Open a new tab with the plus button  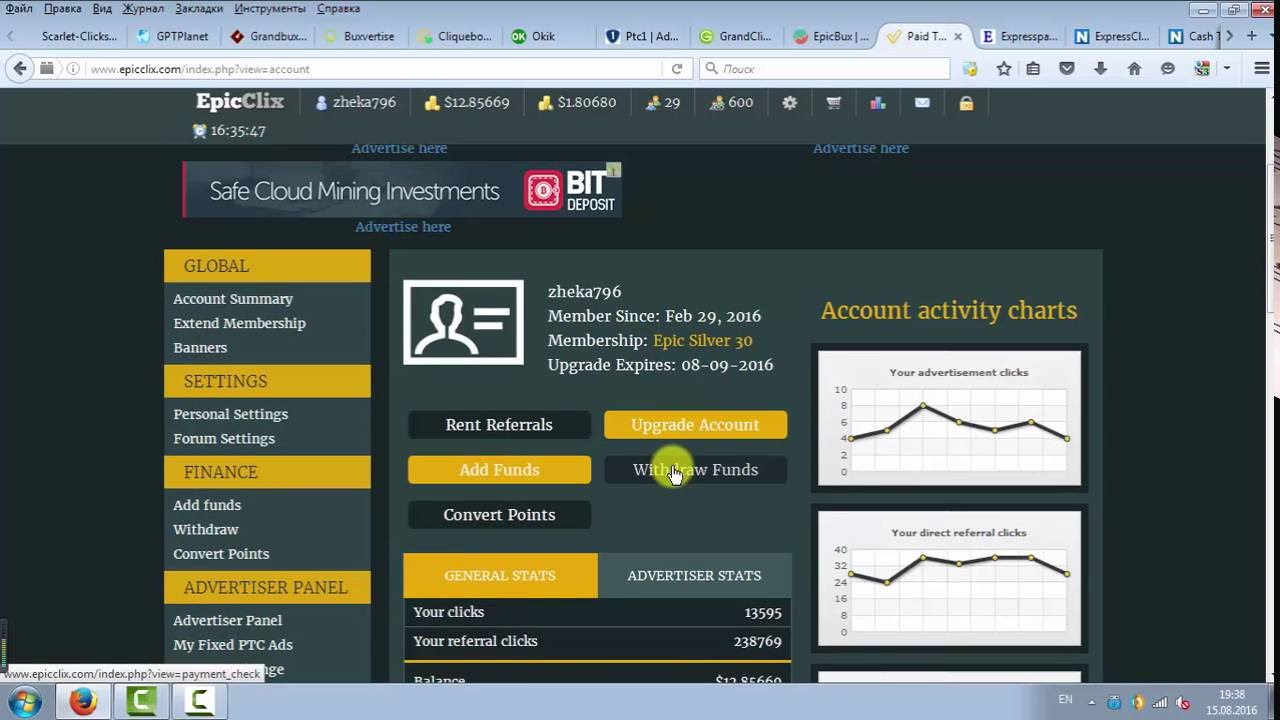point(1252,36)
